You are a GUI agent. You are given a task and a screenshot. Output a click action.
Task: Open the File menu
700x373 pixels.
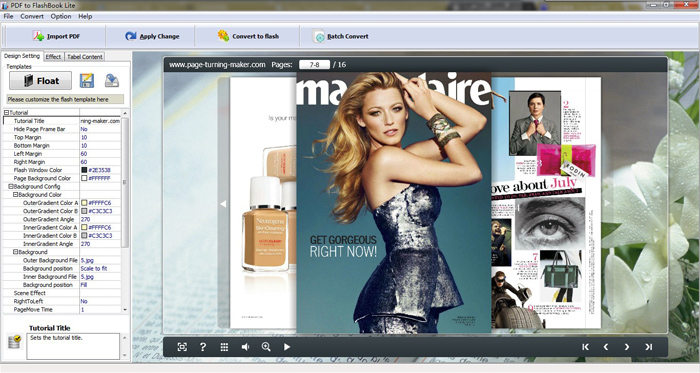[x=8, y=16]
